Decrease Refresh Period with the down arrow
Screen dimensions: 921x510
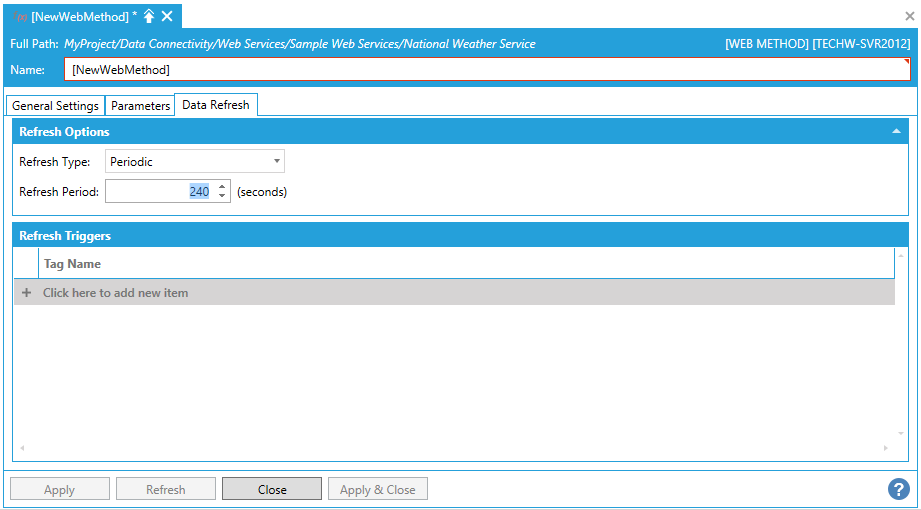[222, 196]
